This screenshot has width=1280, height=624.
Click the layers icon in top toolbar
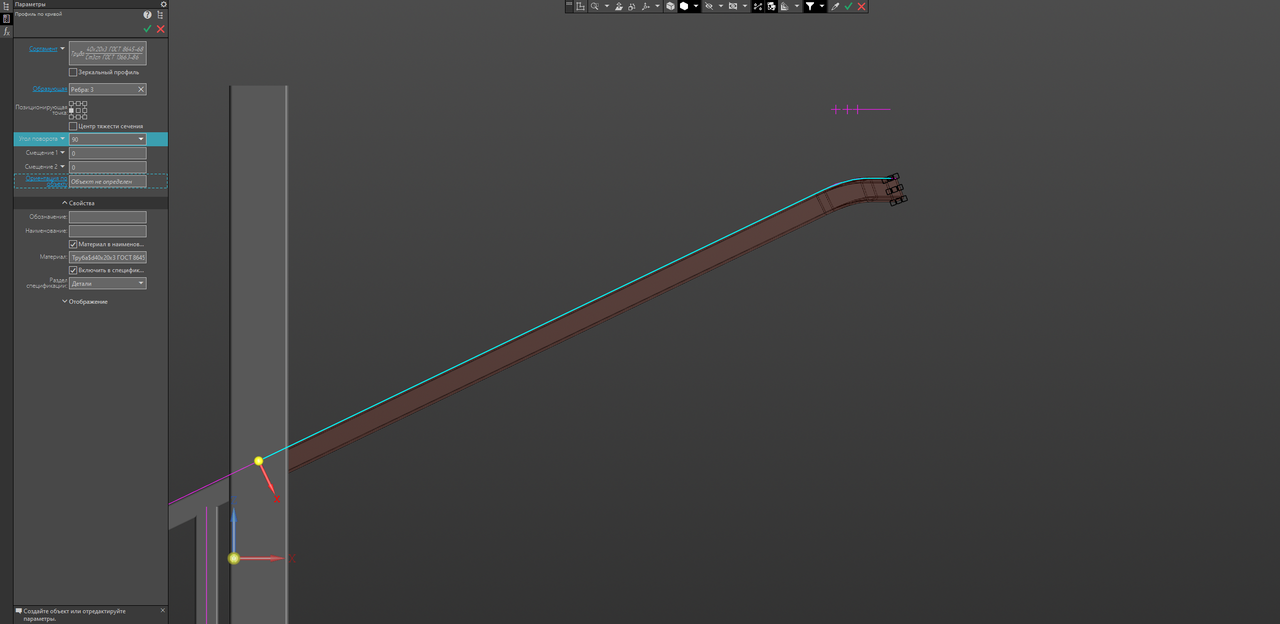[x=785, y=6]
